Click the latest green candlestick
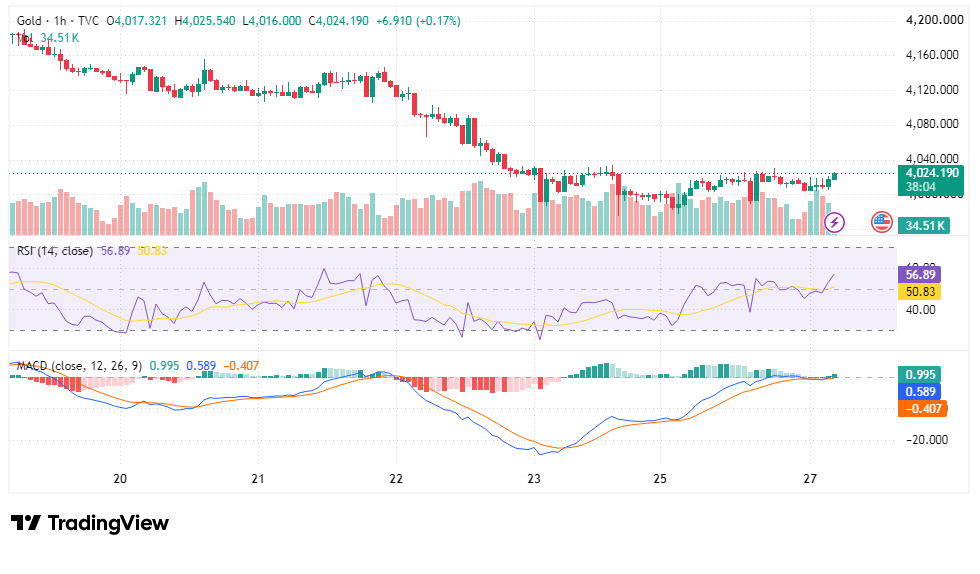Screen dimensions: 980x574 tap(834, 176)
